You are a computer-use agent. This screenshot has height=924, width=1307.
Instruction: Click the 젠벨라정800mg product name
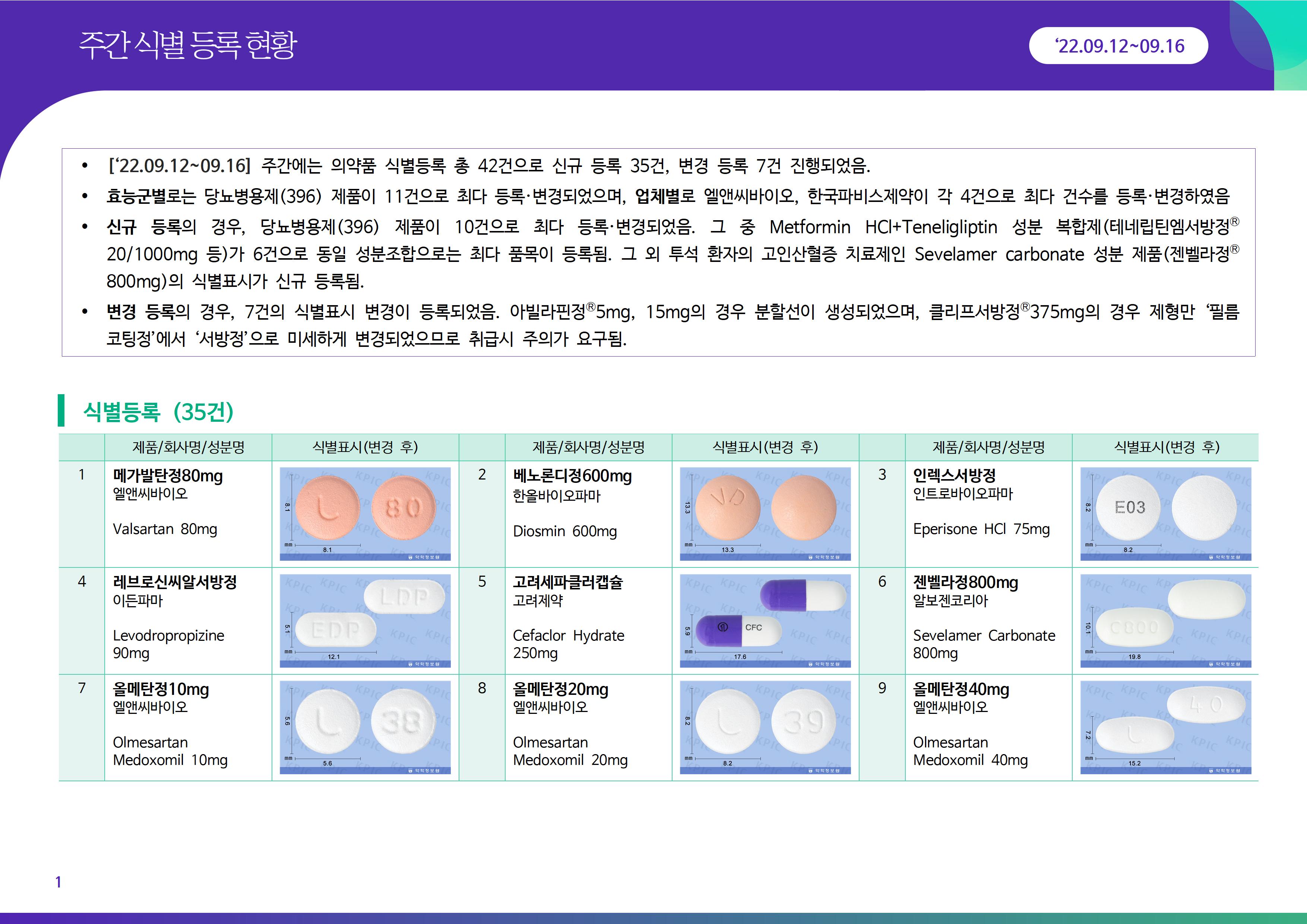pyautogui.click(x=965, y=582)
